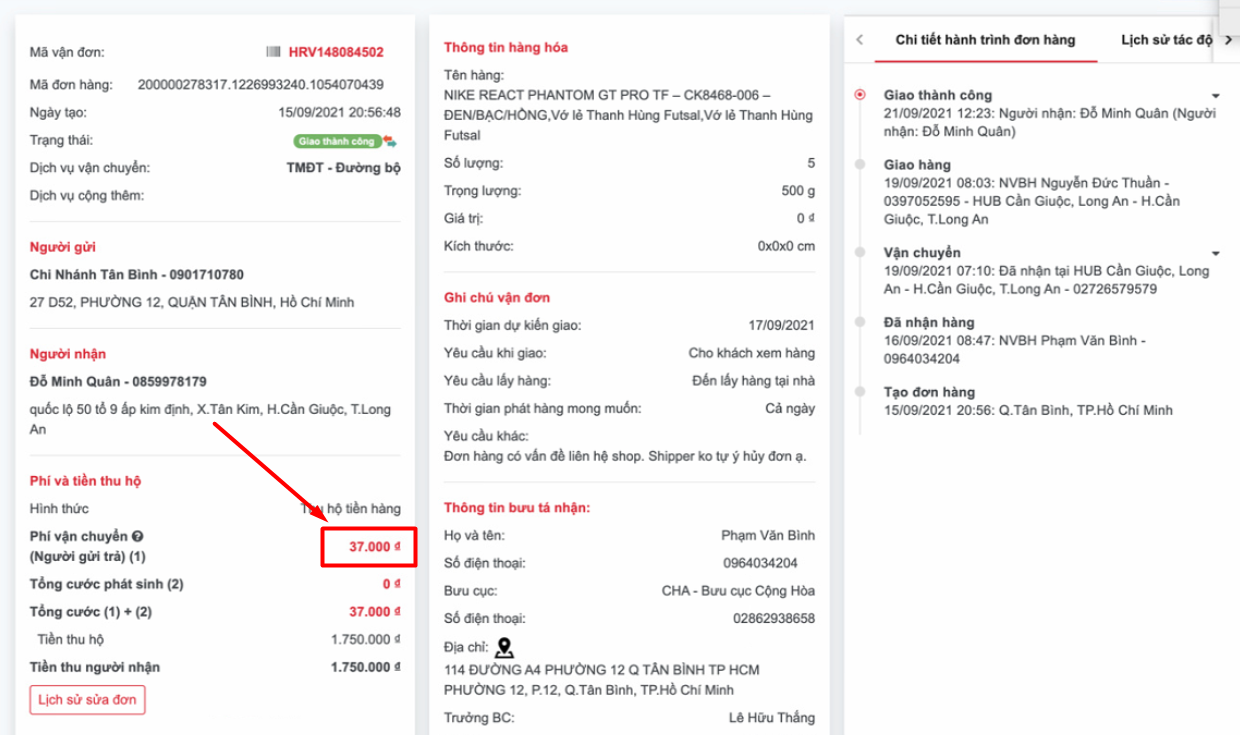Expand the Giao thành công timeline entry arrow

[1216, 96]
